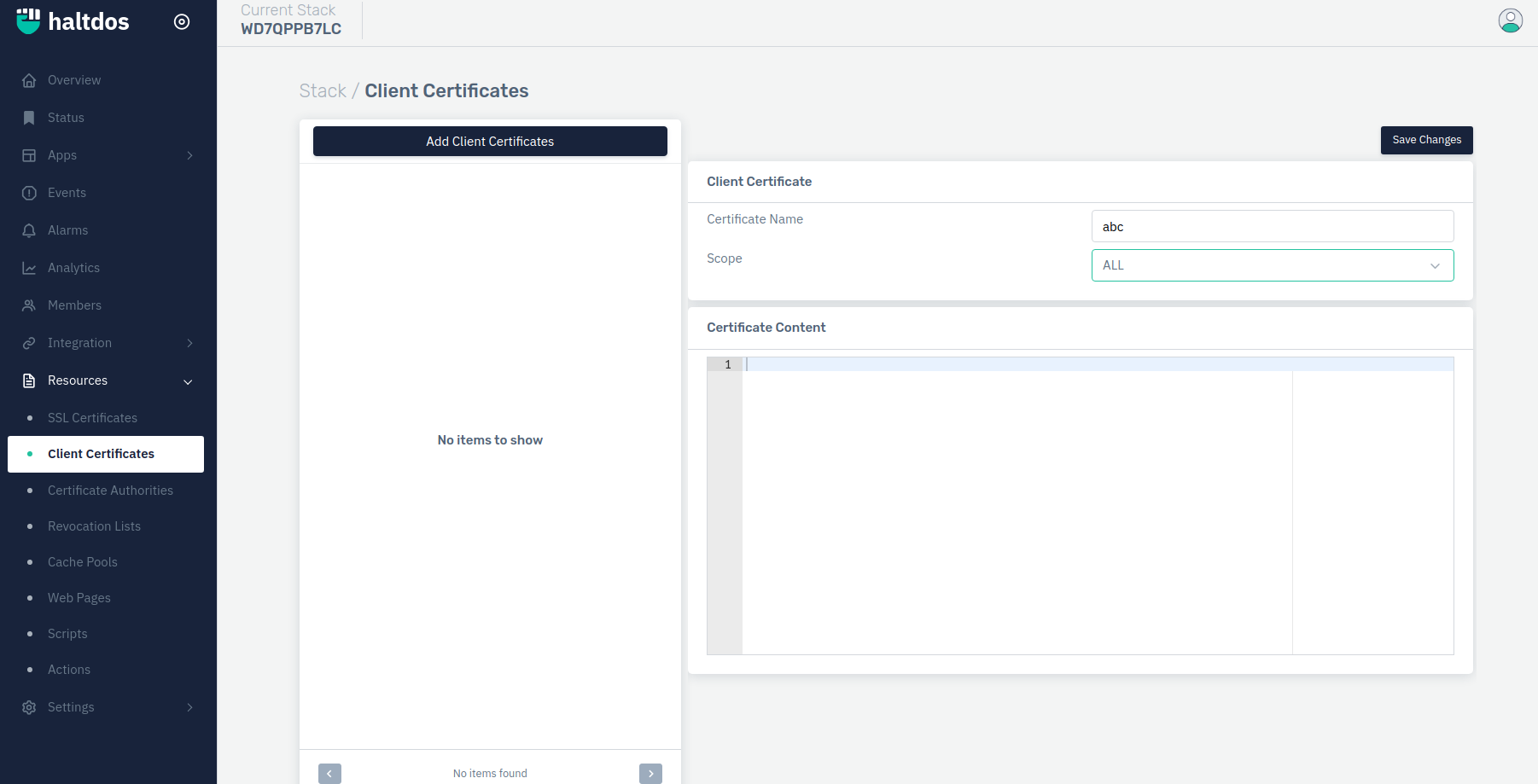Click line number 1 in the editor gutter
This screenshot has height=784, width=1538.
[727, 364]
